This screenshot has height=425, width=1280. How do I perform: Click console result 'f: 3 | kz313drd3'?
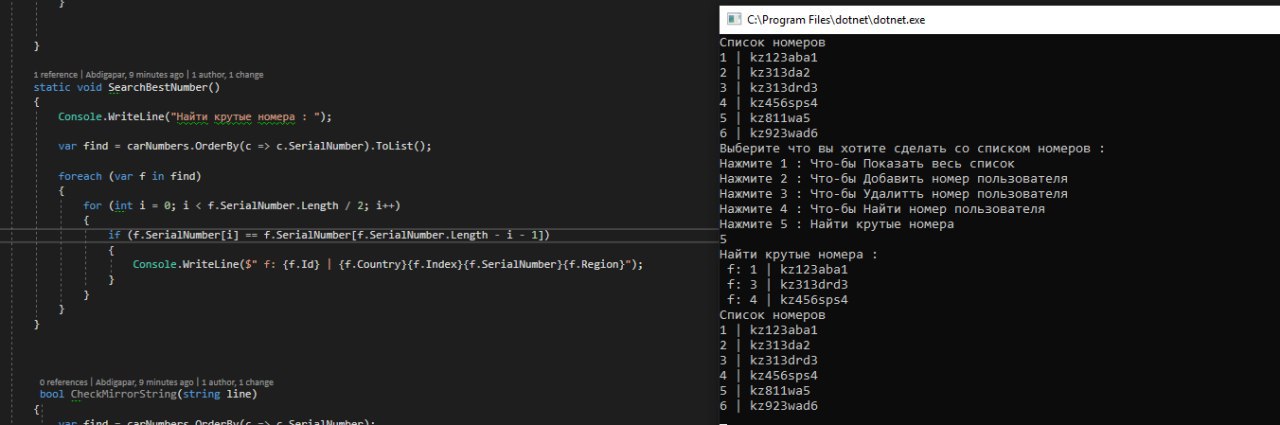(x=787, y=285)
